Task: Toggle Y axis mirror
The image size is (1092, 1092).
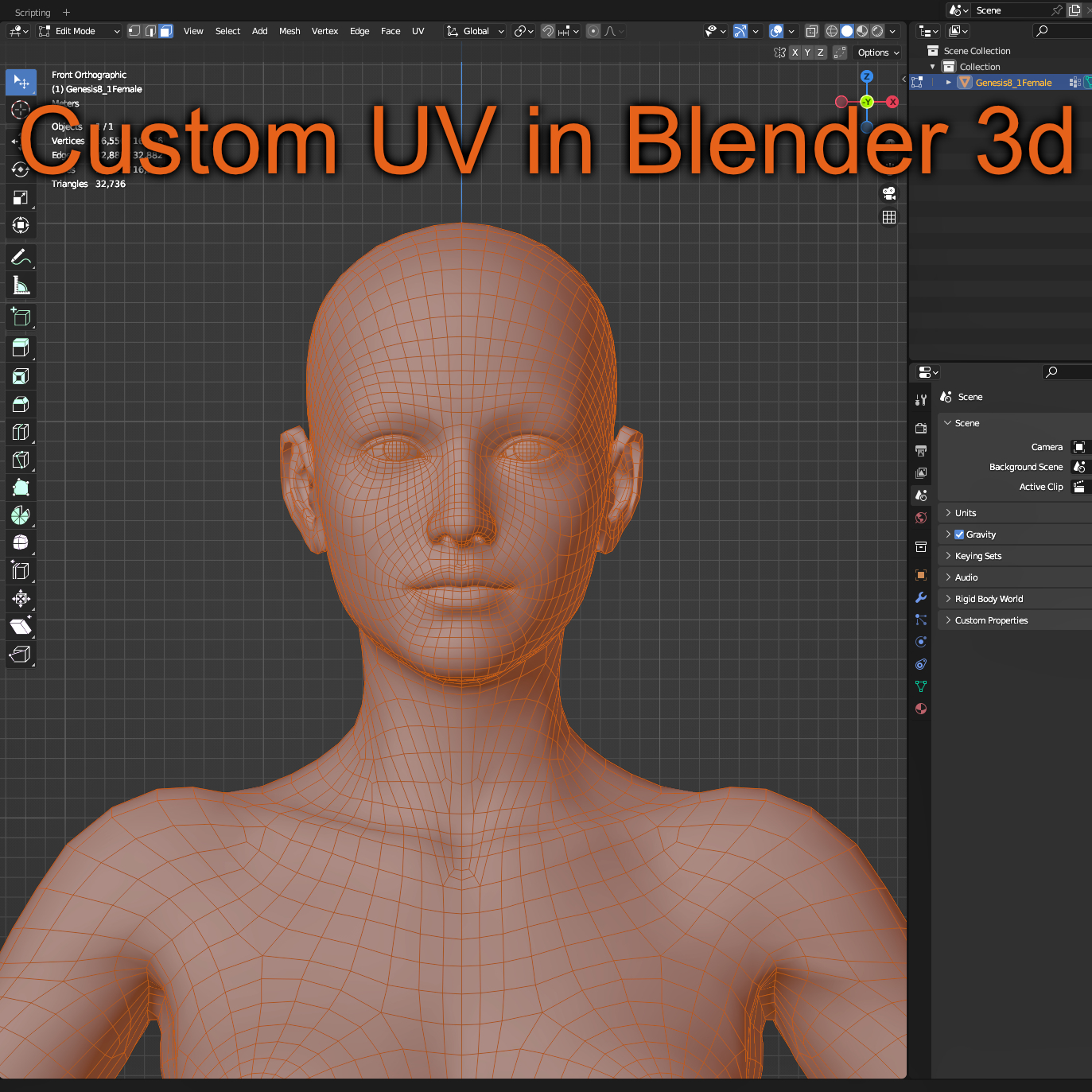Action: click(807, 52)
